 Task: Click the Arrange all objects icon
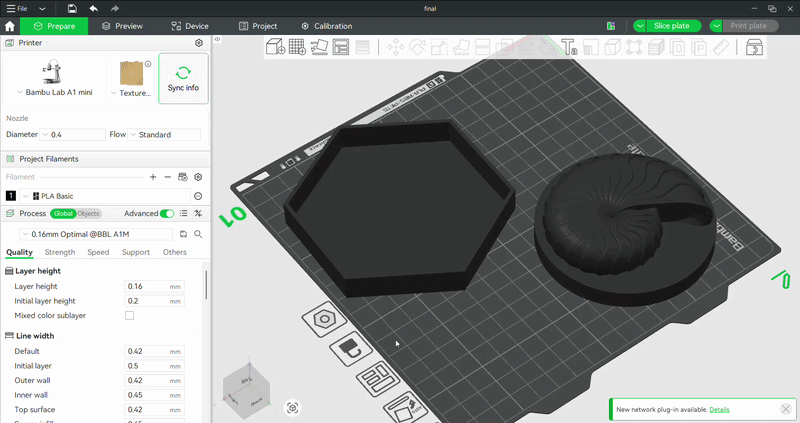(x=341, y=47)
